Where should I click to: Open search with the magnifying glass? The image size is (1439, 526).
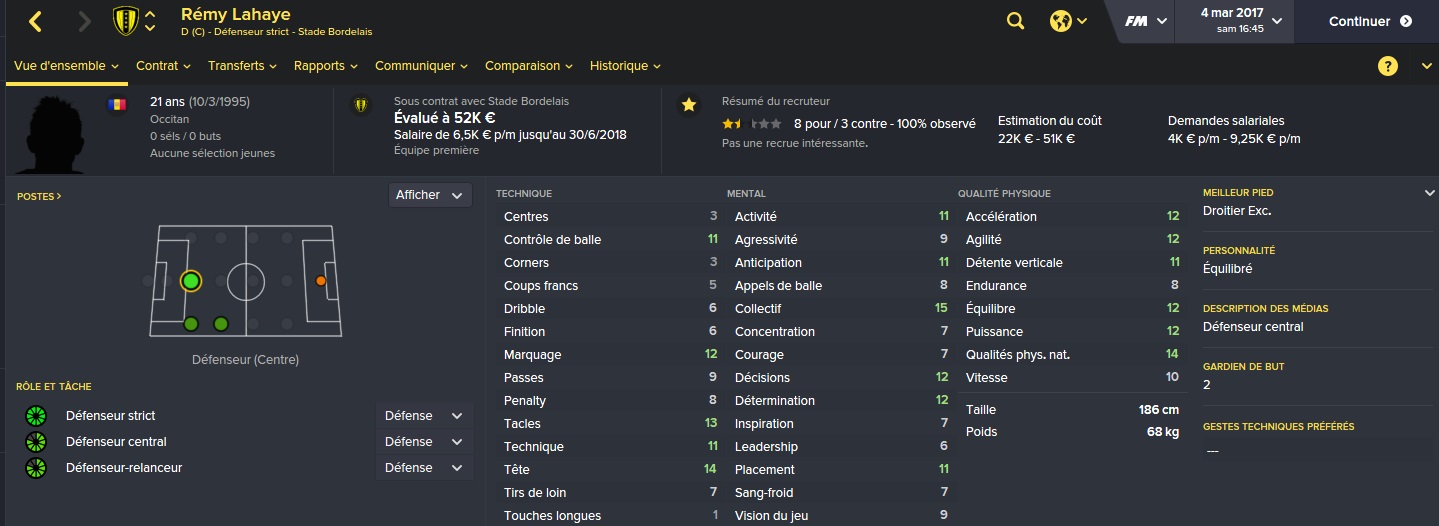pos(1015,21)
